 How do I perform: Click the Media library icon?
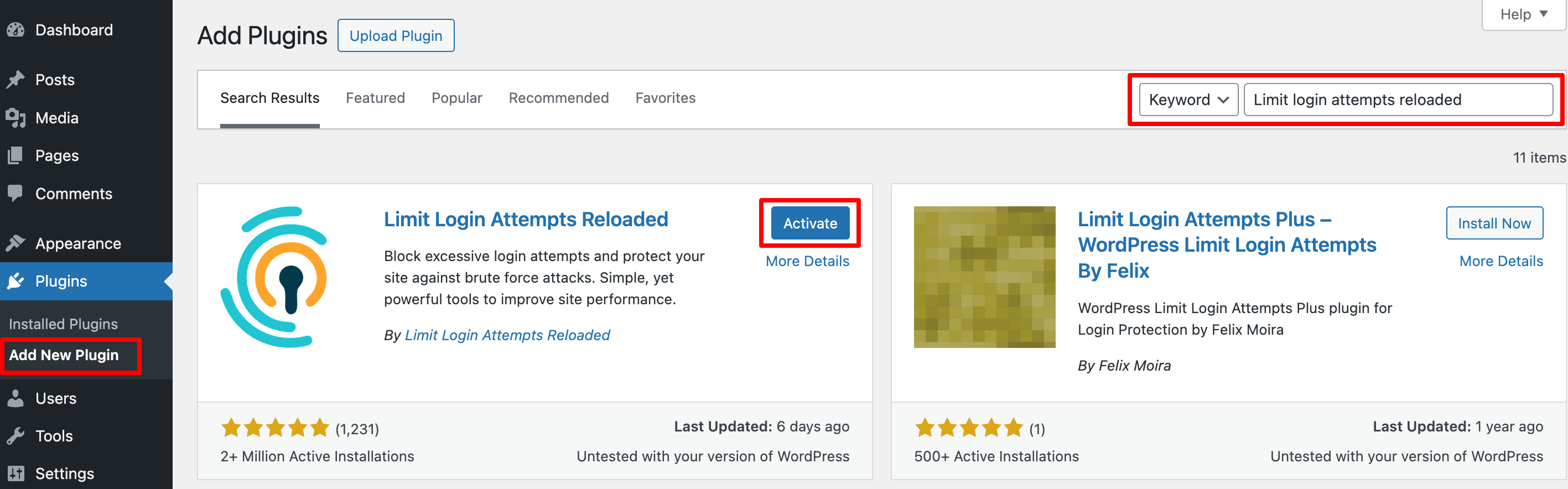click(16, 118)
